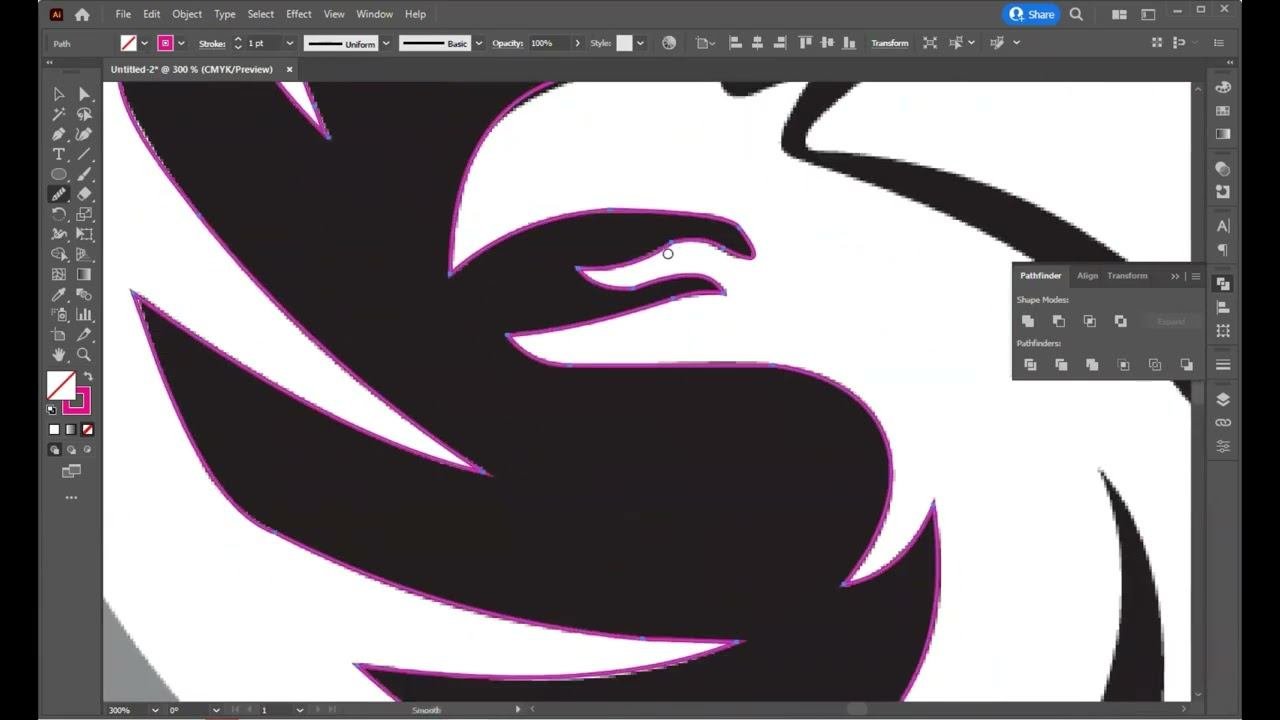This screenshot has height=720, width=1280.
Task: Open the File menu
Action: [123, 14]
